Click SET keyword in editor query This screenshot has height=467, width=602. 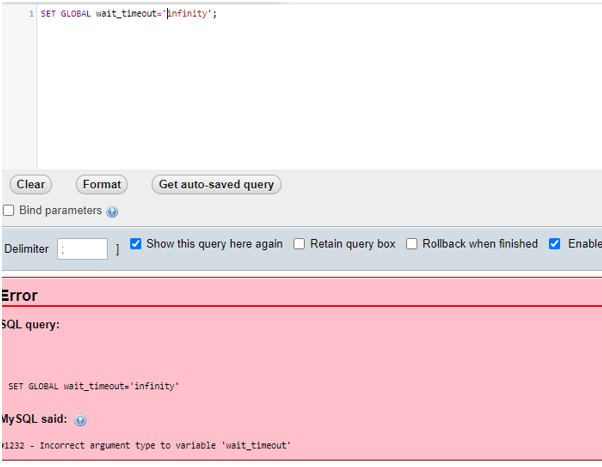[x=48, y=14]
